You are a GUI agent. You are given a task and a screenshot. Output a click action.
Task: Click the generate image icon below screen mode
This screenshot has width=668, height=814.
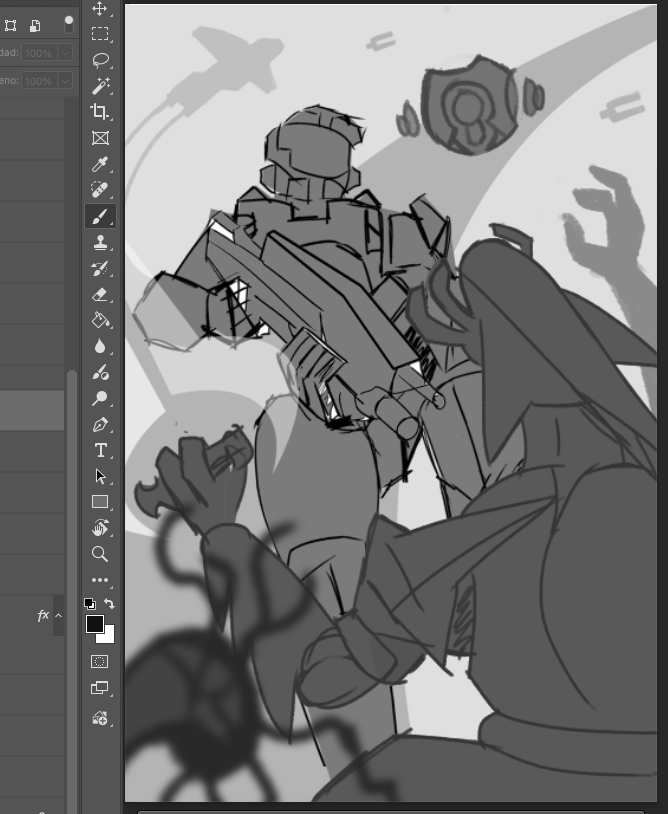coord(100,718)
